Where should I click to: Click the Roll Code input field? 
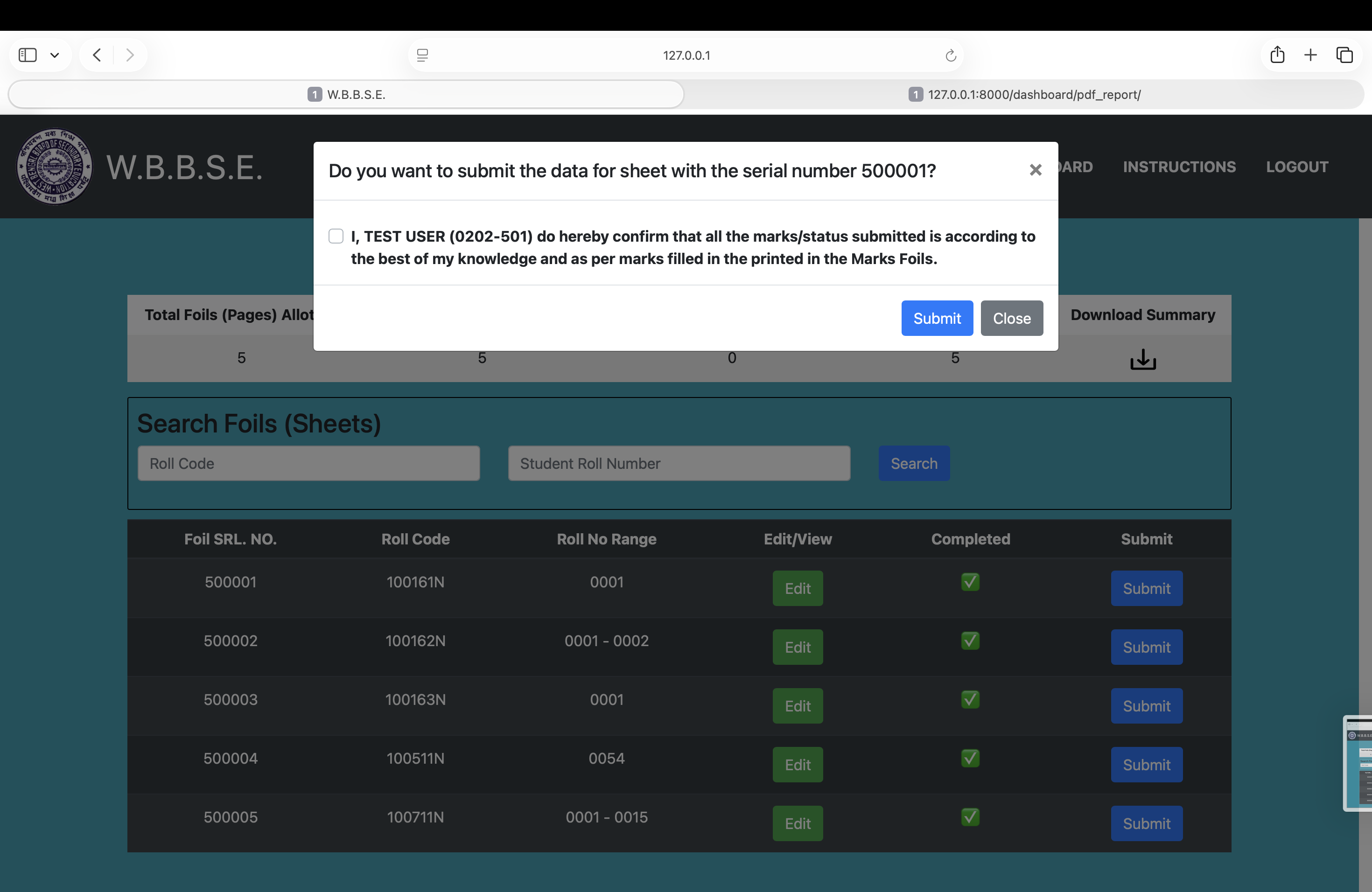(x=308, y=463)
